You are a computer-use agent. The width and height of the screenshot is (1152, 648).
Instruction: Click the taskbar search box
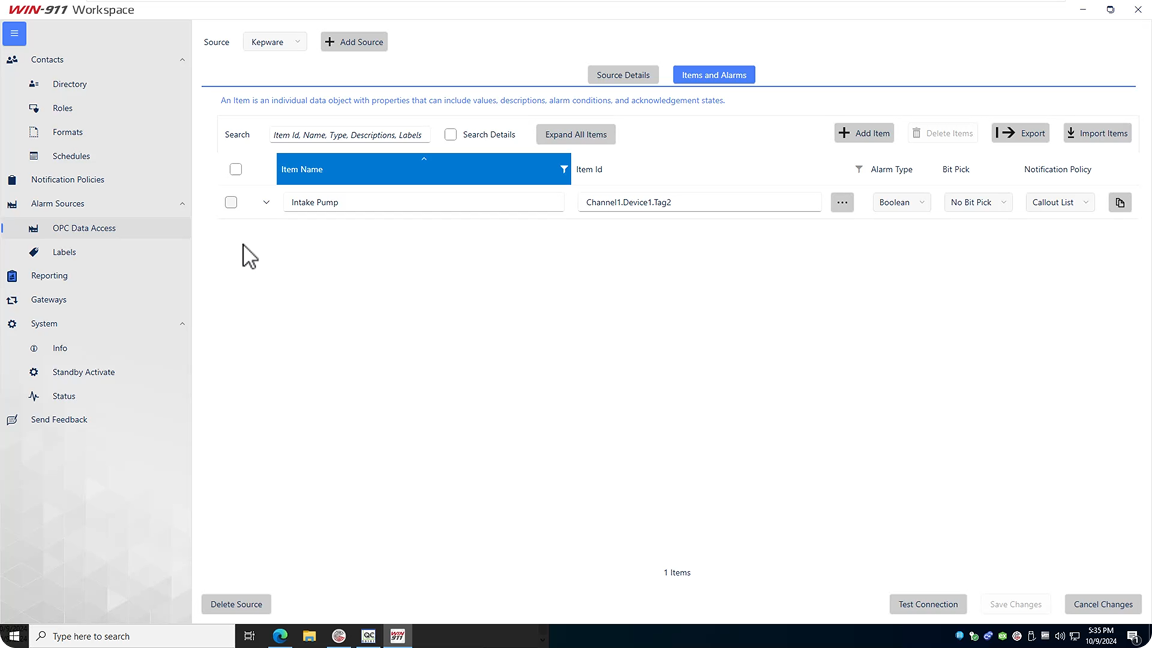coord(132,636)
